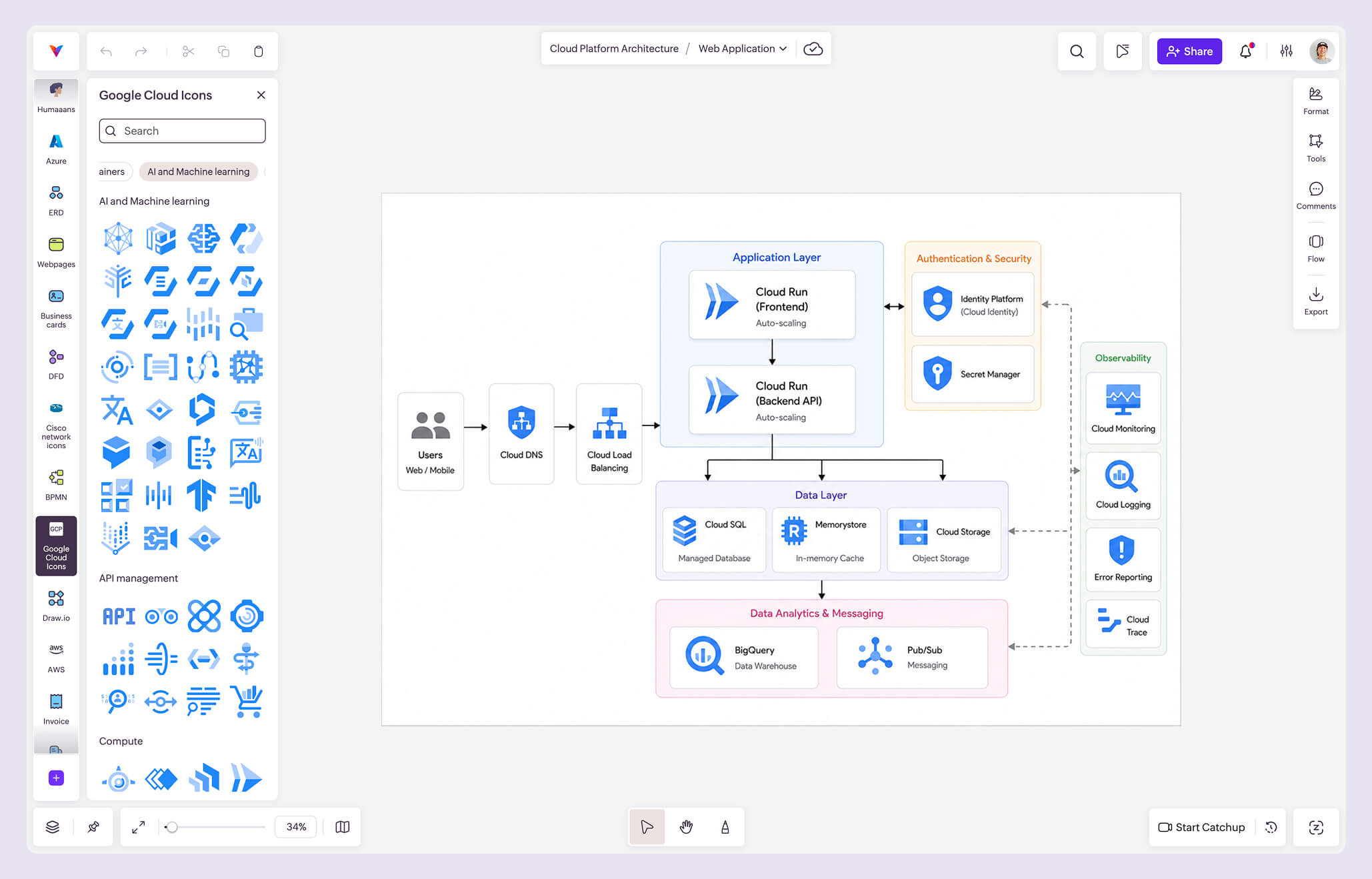1372x879 pixels.
Task: Pick the Cloud Run chevrons icon in Compute
Action: (247, 778)
